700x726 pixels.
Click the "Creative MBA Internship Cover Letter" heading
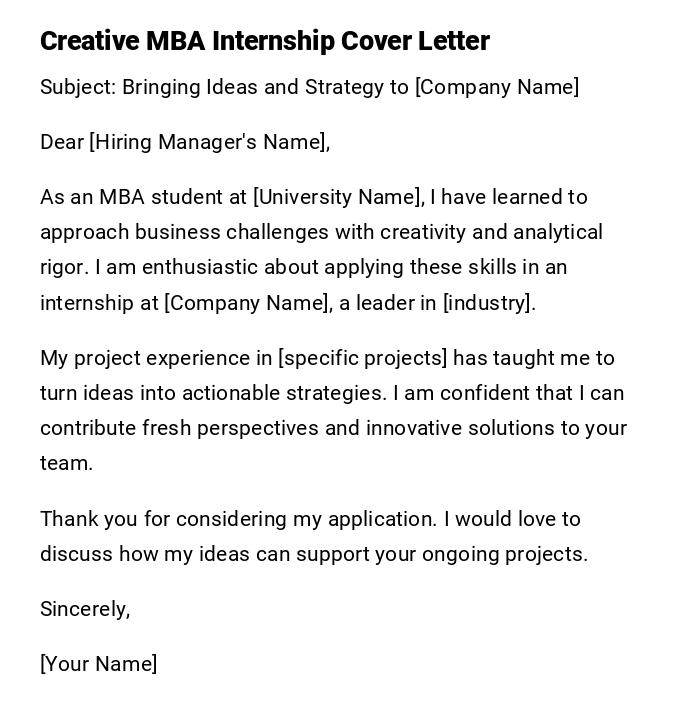pos(264,41)
